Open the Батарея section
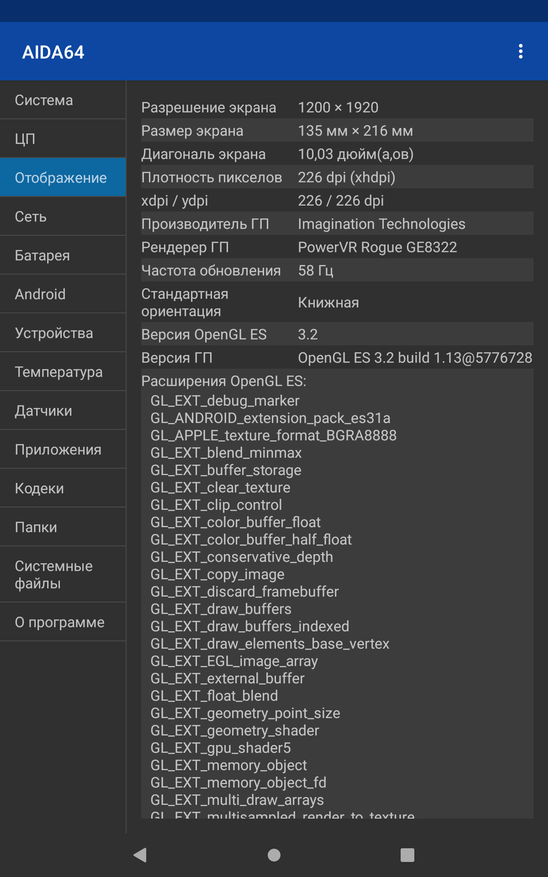Screen dimensions: 548x877 (63, 255)
